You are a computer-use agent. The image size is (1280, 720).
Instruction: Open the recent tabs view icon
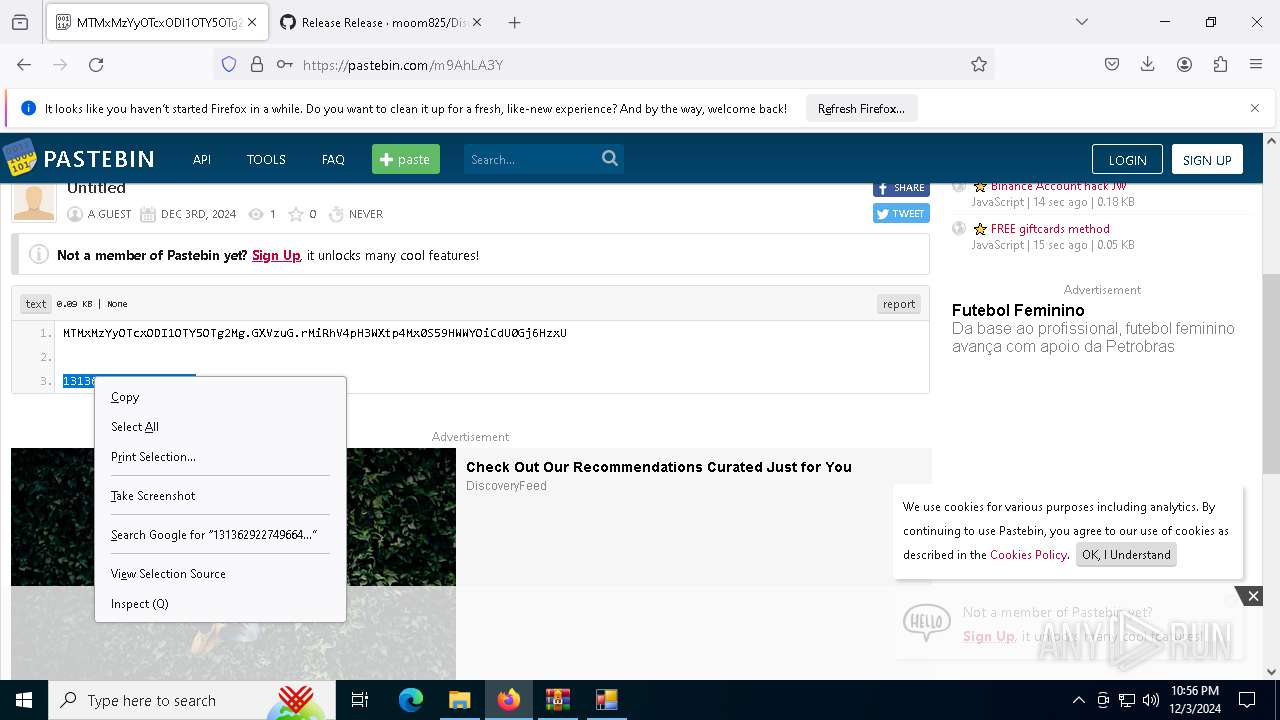[20, 22]
